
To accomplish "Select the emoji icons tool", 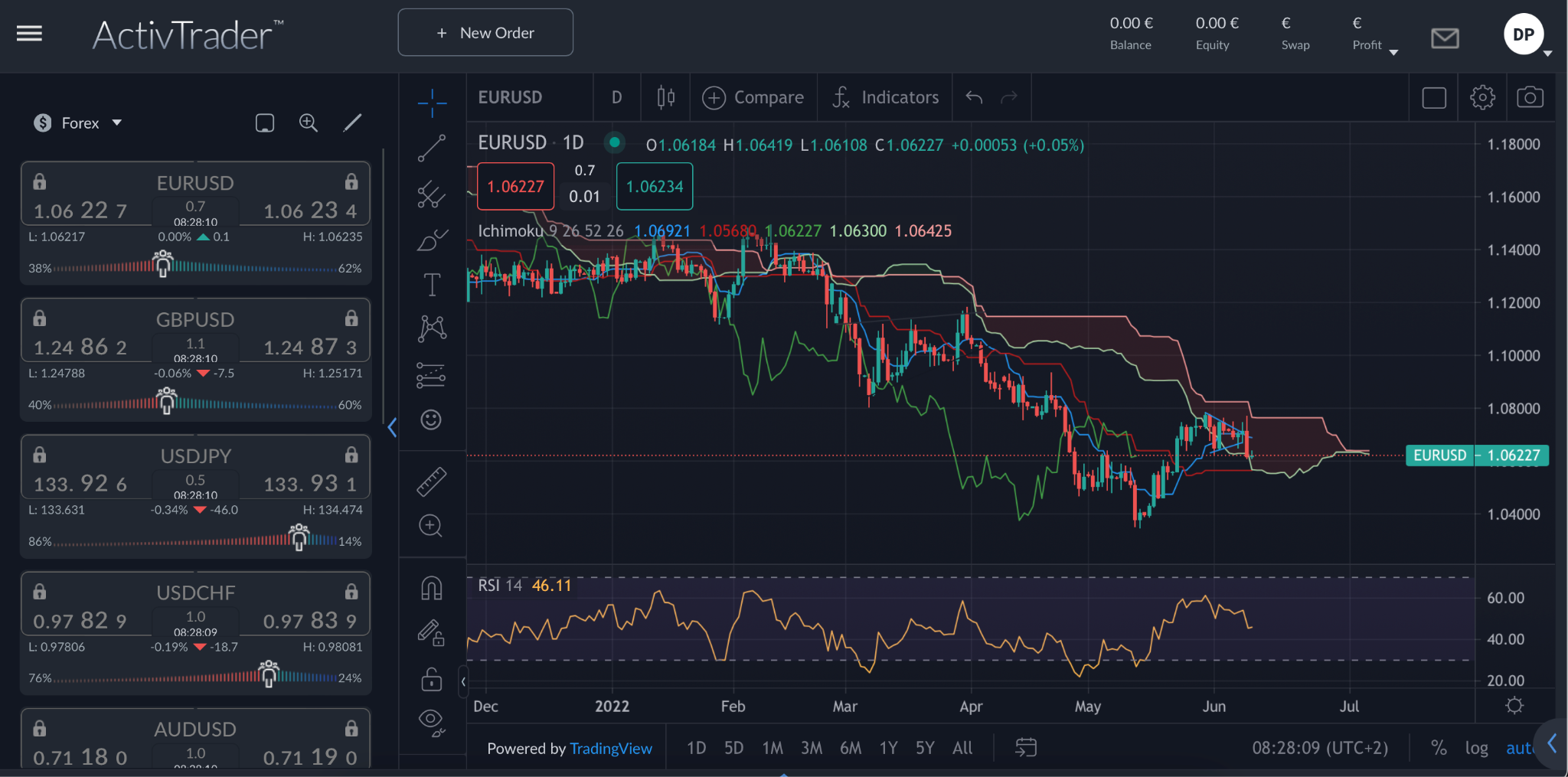I will 431,420.
